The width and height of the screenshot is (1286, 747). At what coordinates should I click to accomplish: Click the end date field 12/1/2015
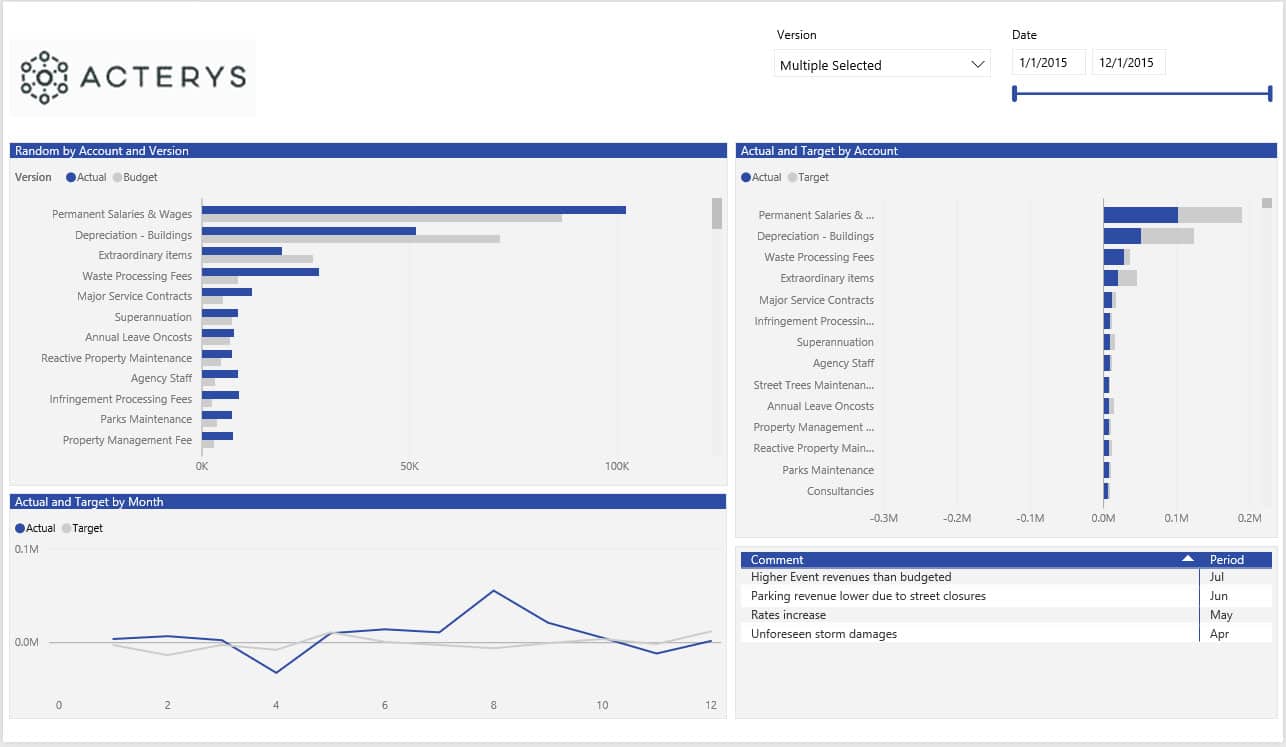(1128, 63)
